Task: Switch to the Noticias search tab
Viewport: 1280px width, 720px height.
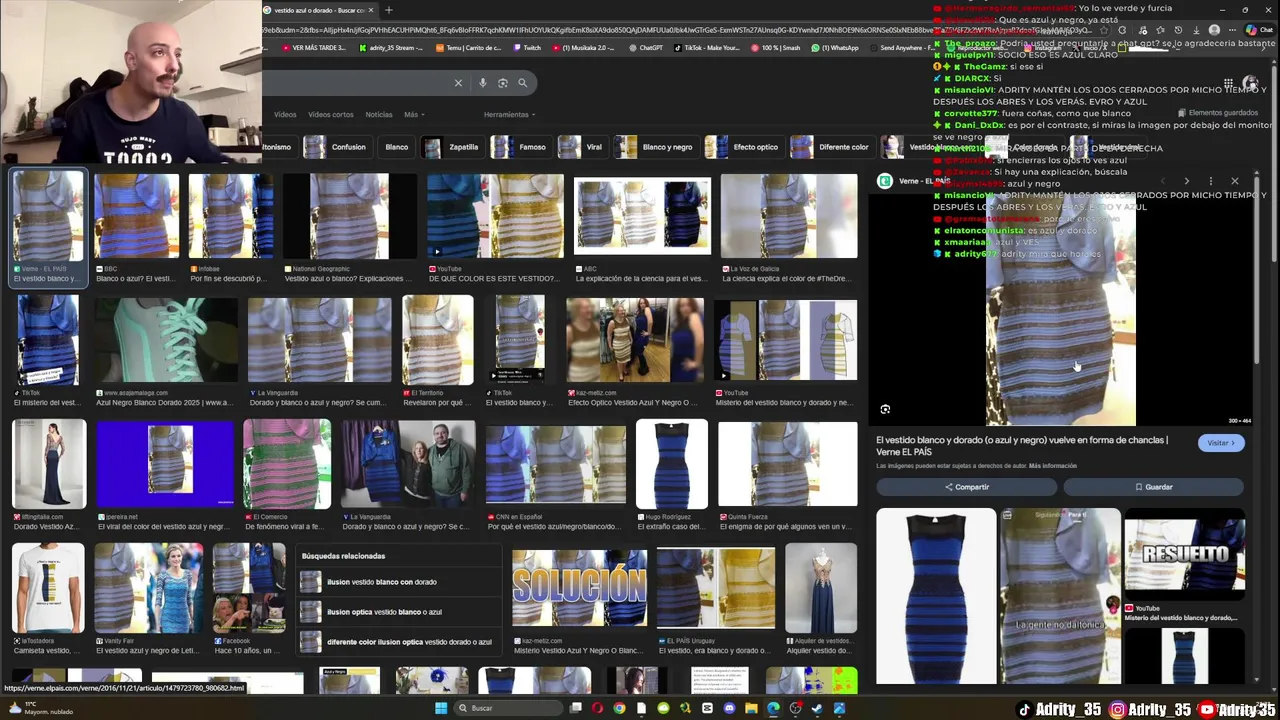Action: pos(379,114)
